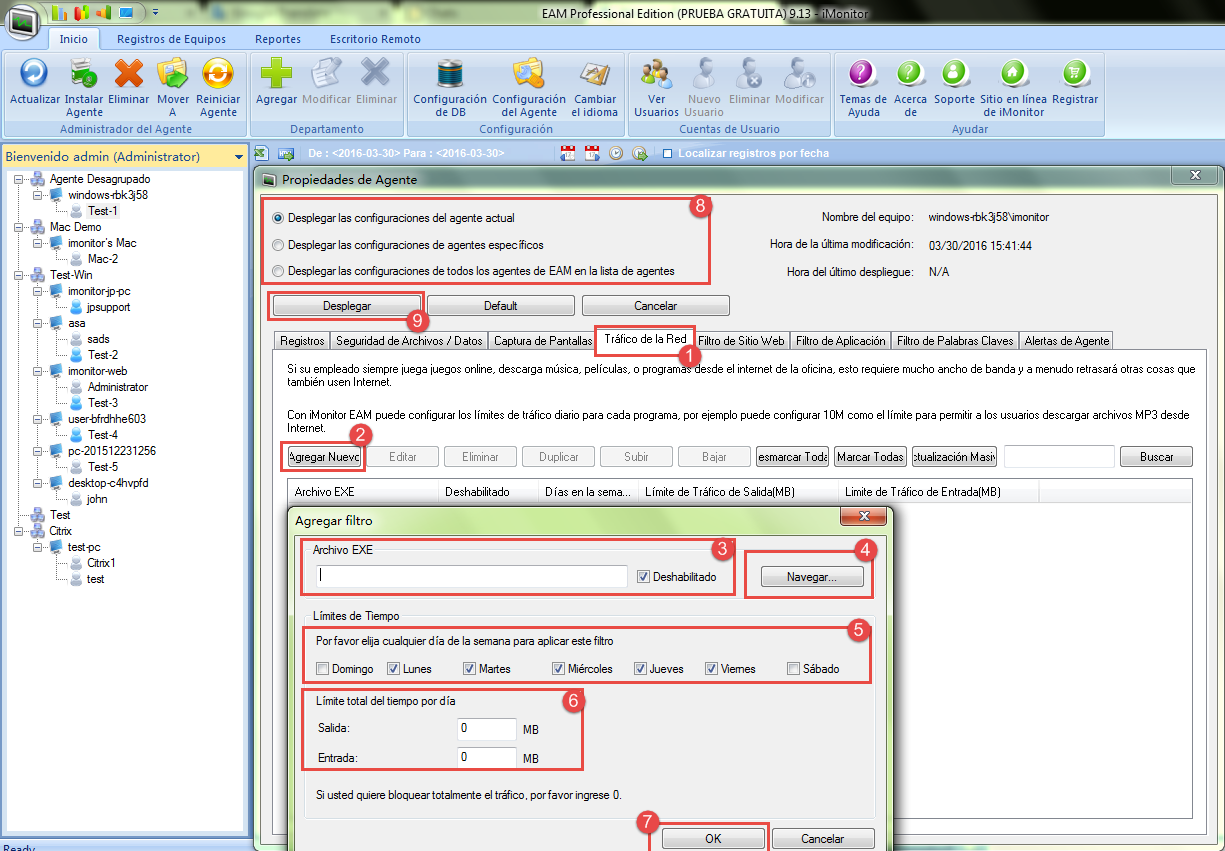Collapse the Test-Win tree node
The width and height of the screenshot is (1225, 851).
tap(19, 275)
